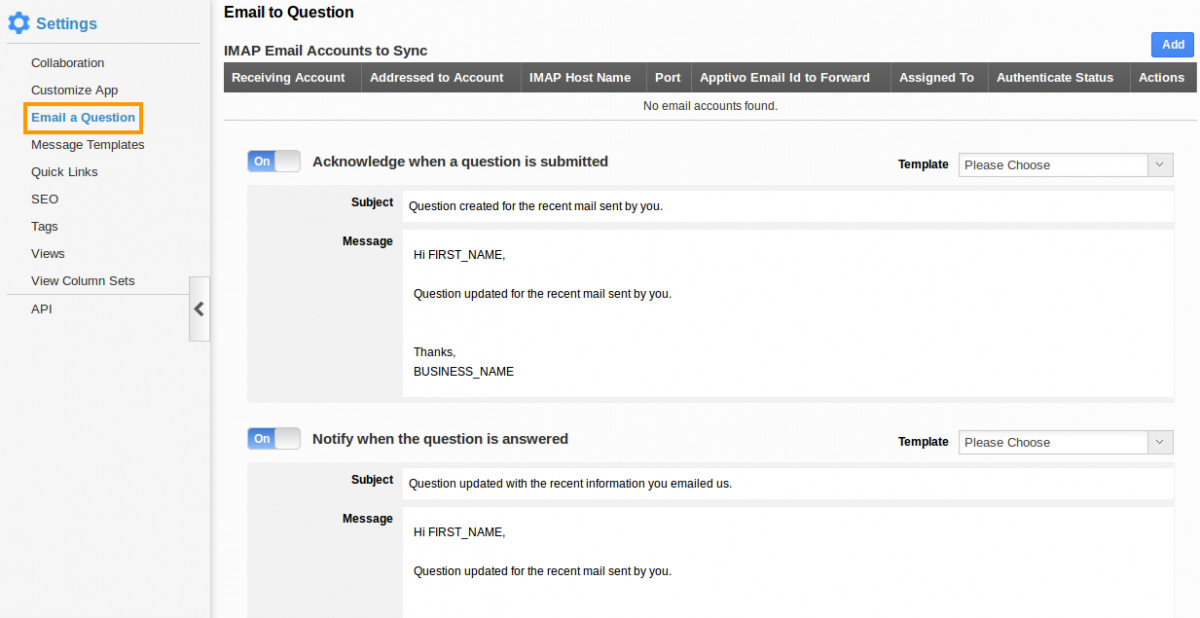Open Customize App settings
Screen dimensions: 1200x618
point(74,90)
